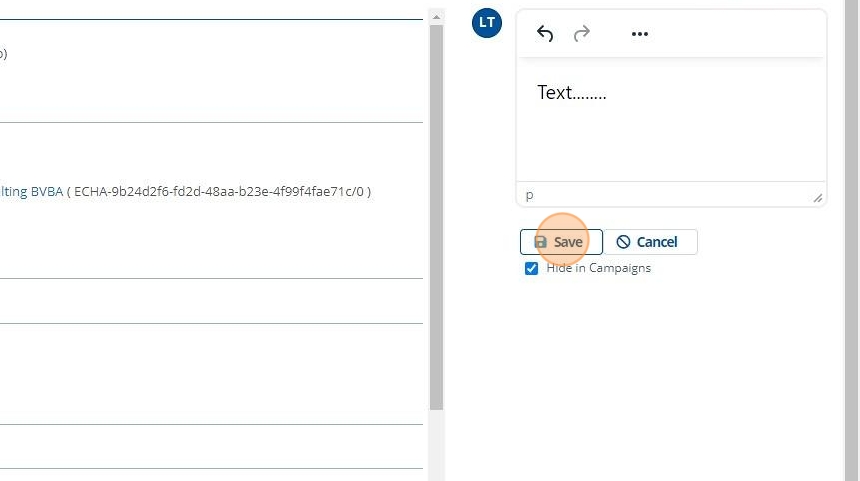The image size is (860, 481).
Task: Click the undo arrow in editor toolbar
Action: coord(545,34)
